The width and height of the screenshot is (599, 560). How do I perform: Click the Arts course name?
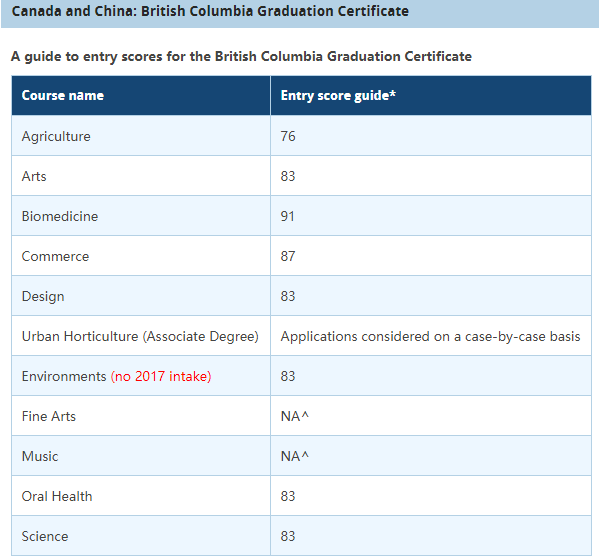[x=34, y=176]
